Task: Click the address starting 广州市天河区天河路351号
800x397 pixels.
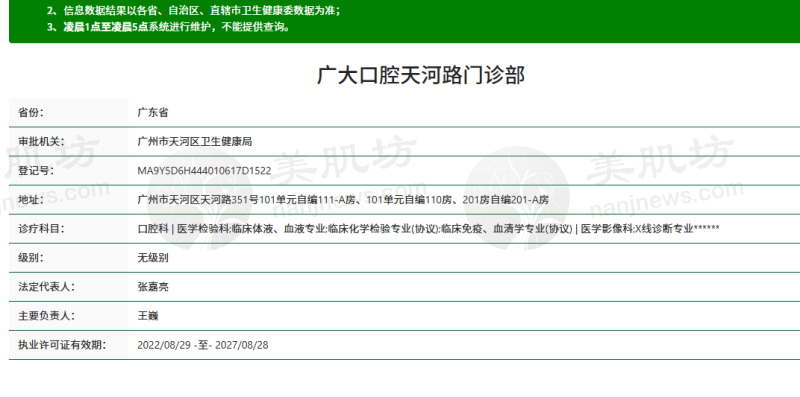Action: 343,200
